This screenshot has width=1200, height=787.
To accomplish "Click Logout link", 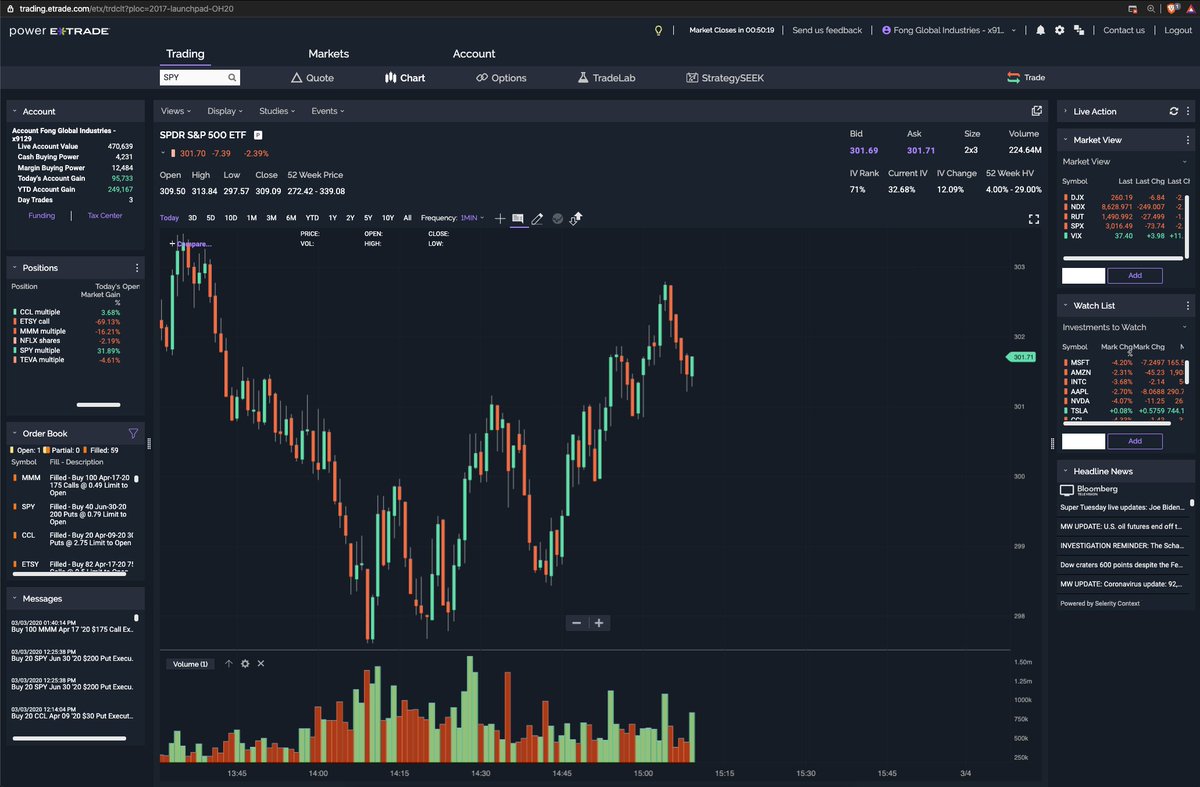I will pyautogui.click(x=1178, y=30).
